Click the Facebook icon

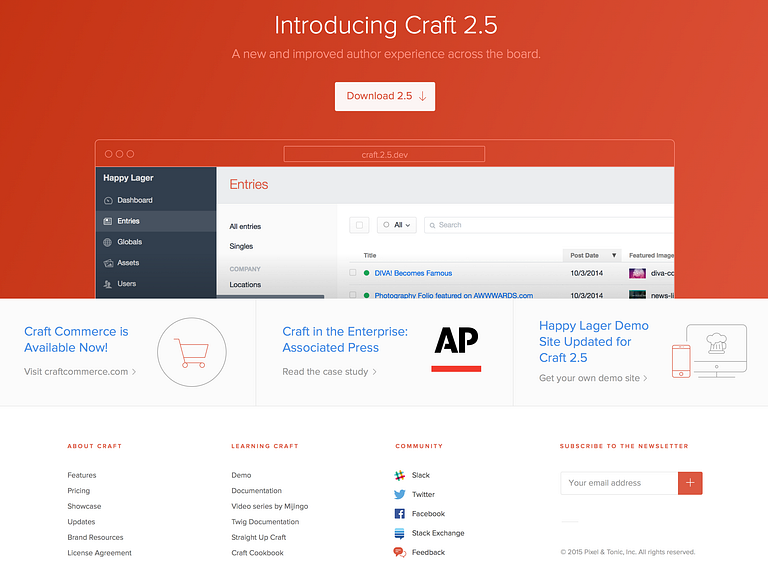[x=400, y=514]
